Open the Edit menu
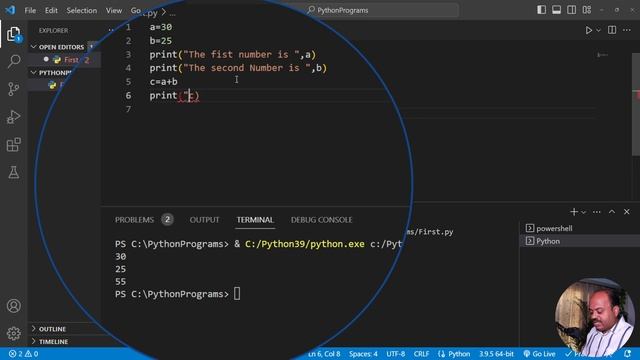Viewport: 640px width, 360px height. pyautogui.click(x=51, y=10)
